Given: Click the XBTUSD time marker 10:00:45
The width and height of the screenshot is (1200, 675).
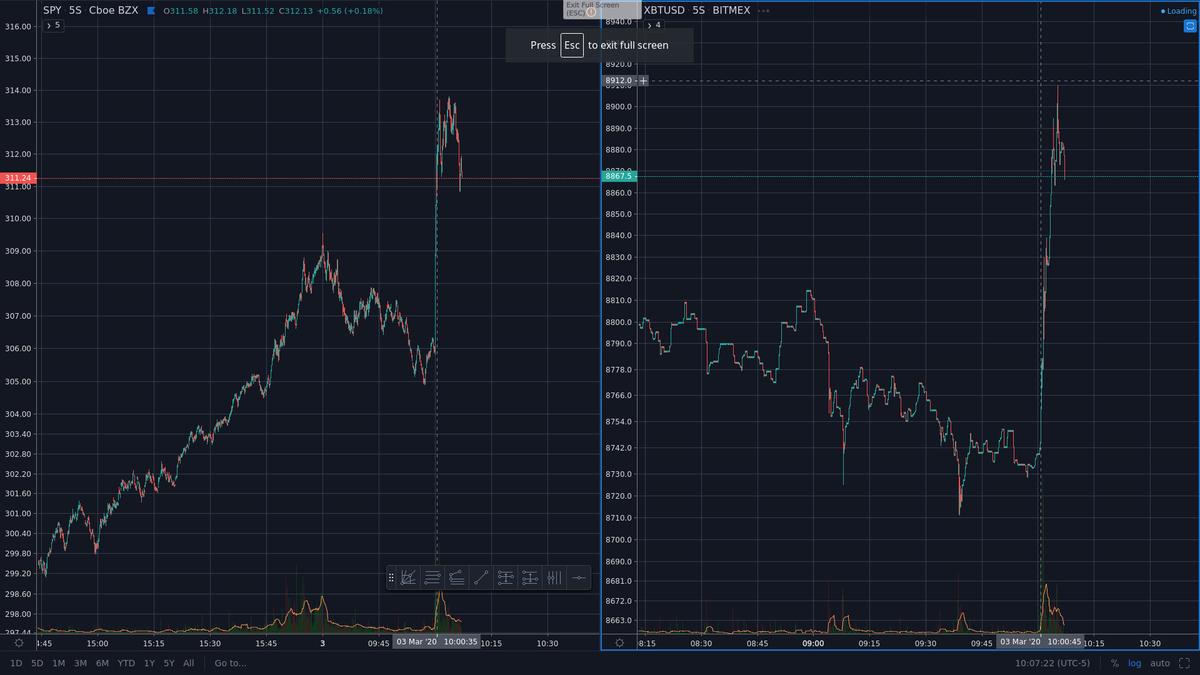Looking at the screenshot, I should [x=1041, y=642].
